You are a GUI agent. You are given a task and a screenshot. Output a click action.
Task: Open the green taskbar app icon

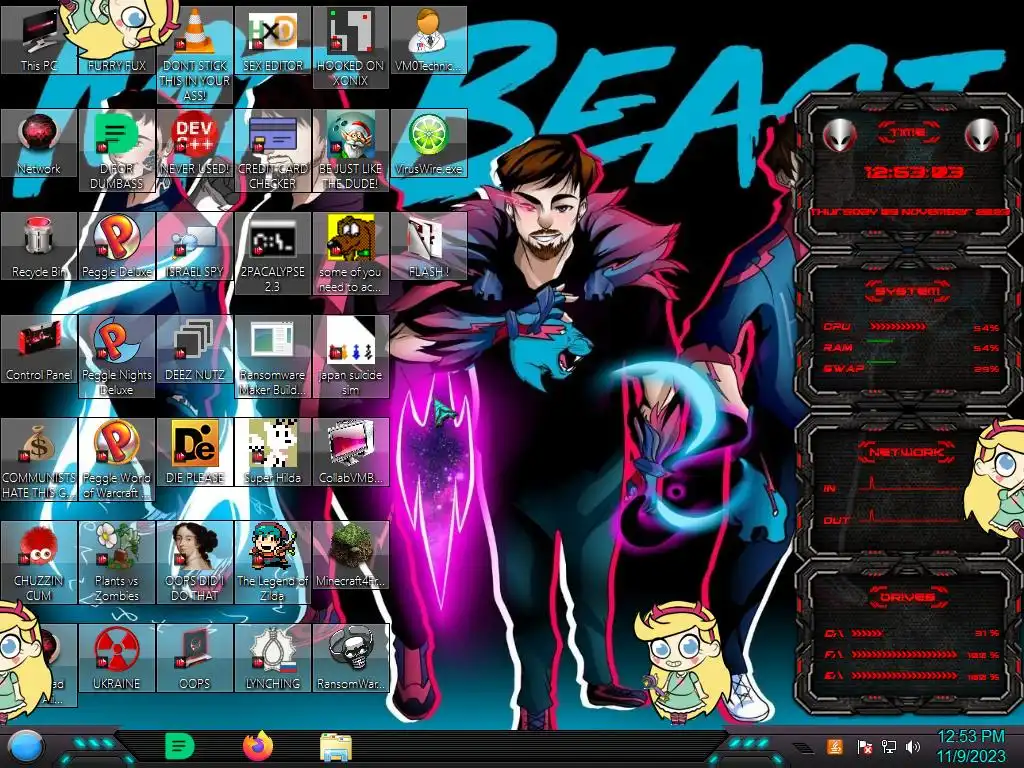(180, 747)
